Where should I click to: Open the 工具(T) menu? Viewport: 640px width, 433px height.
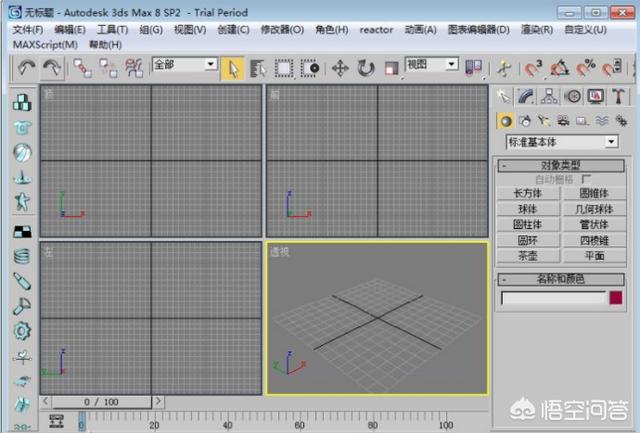112,30
